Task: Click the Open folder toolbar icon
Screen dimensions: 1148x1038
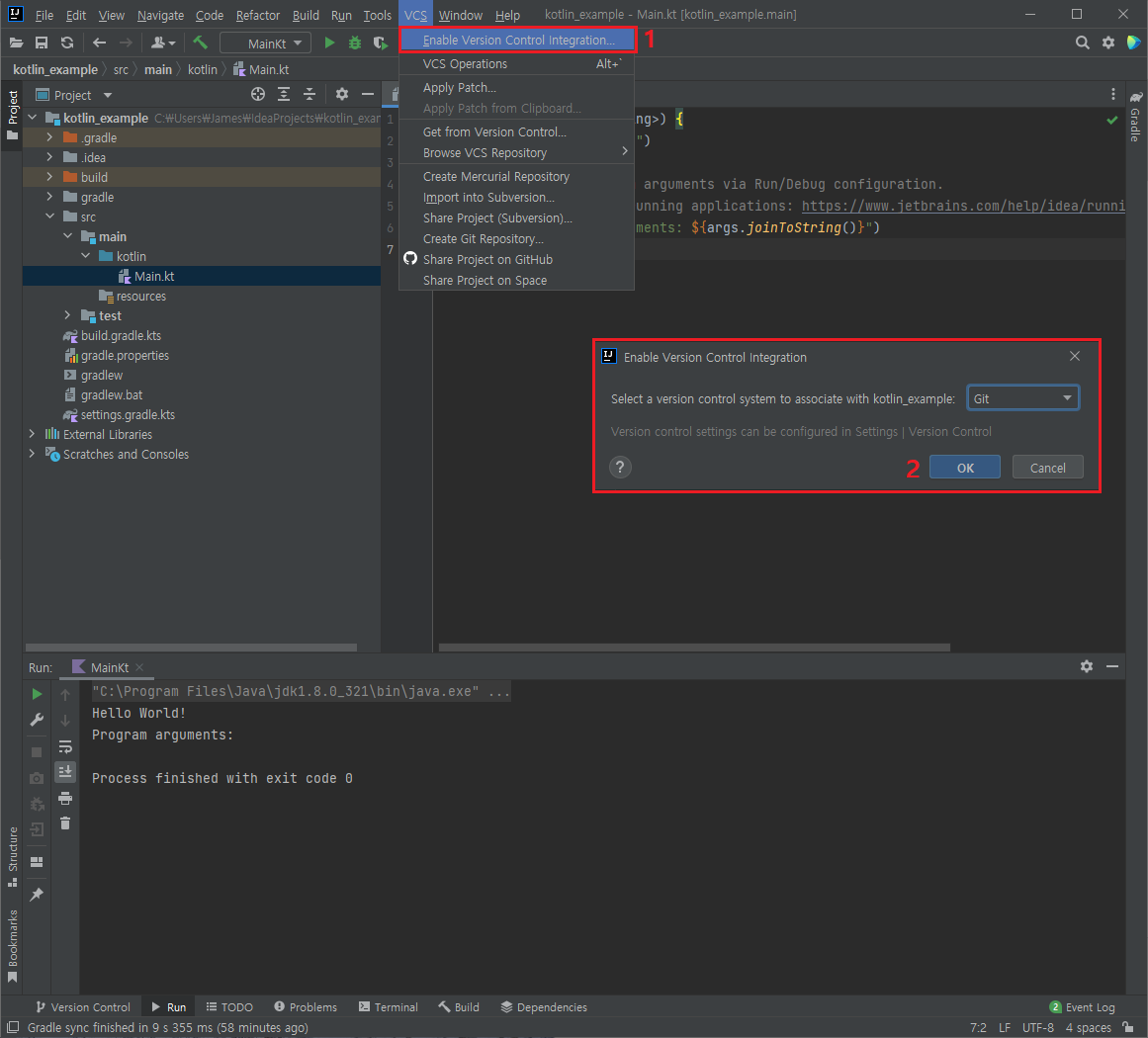Action: point(16,43)
